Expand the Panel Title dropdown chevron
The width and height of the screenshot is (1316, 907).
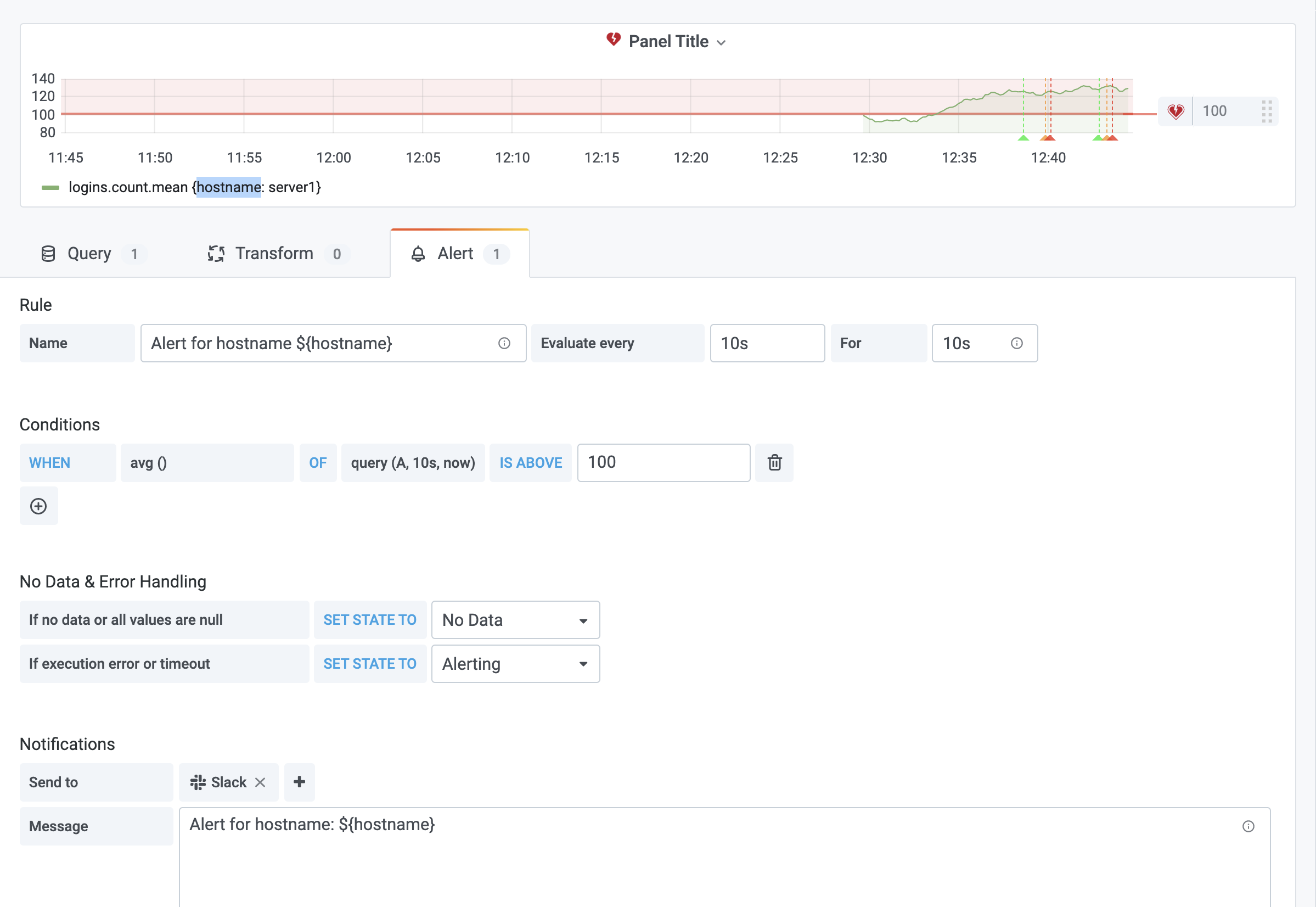(721, 42)
